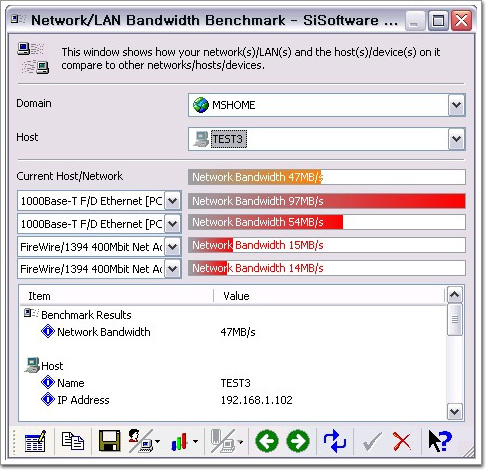Click the TEST3 host computer icon
486x470 pixels.
[x=201, y=139]
